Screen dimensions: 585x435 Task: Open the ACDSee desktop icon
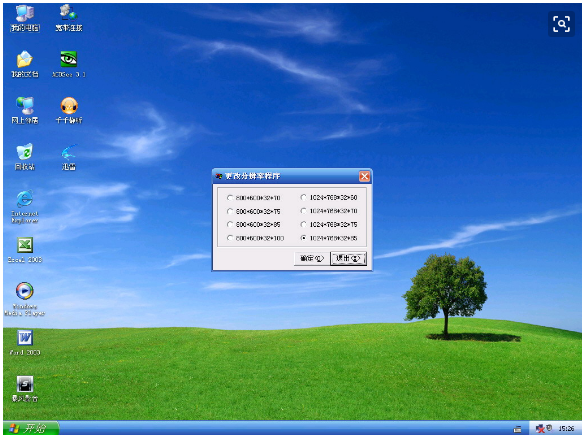click(69, 64)
